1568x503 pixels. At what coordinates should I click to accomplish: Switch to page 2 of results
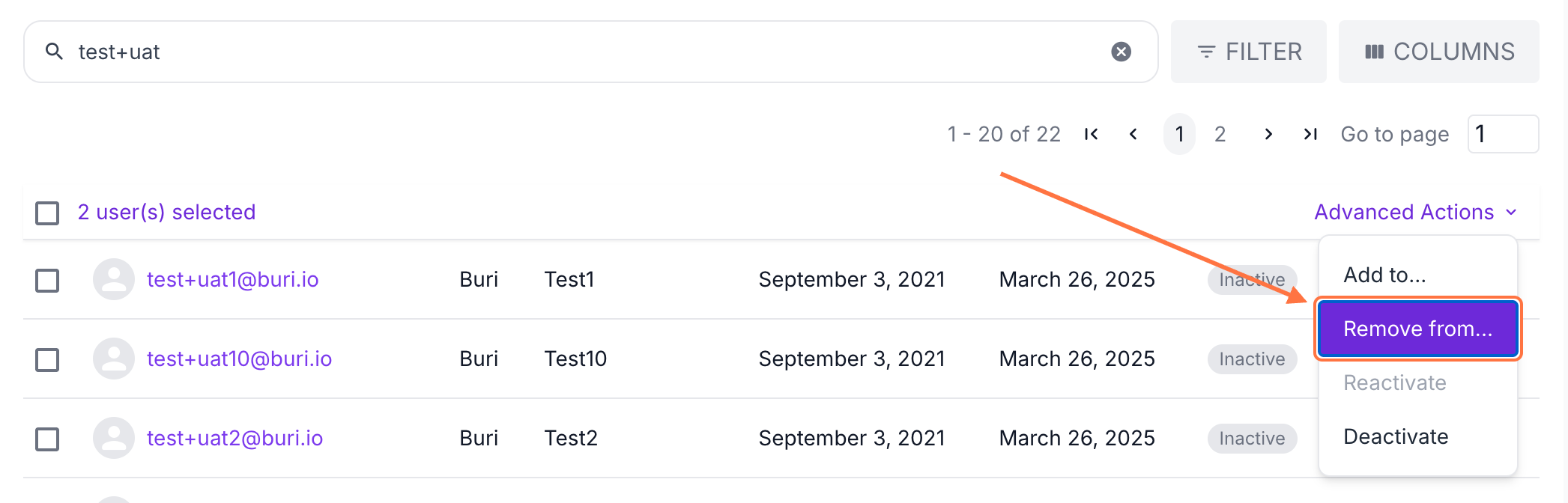(x=1220, y=134)
